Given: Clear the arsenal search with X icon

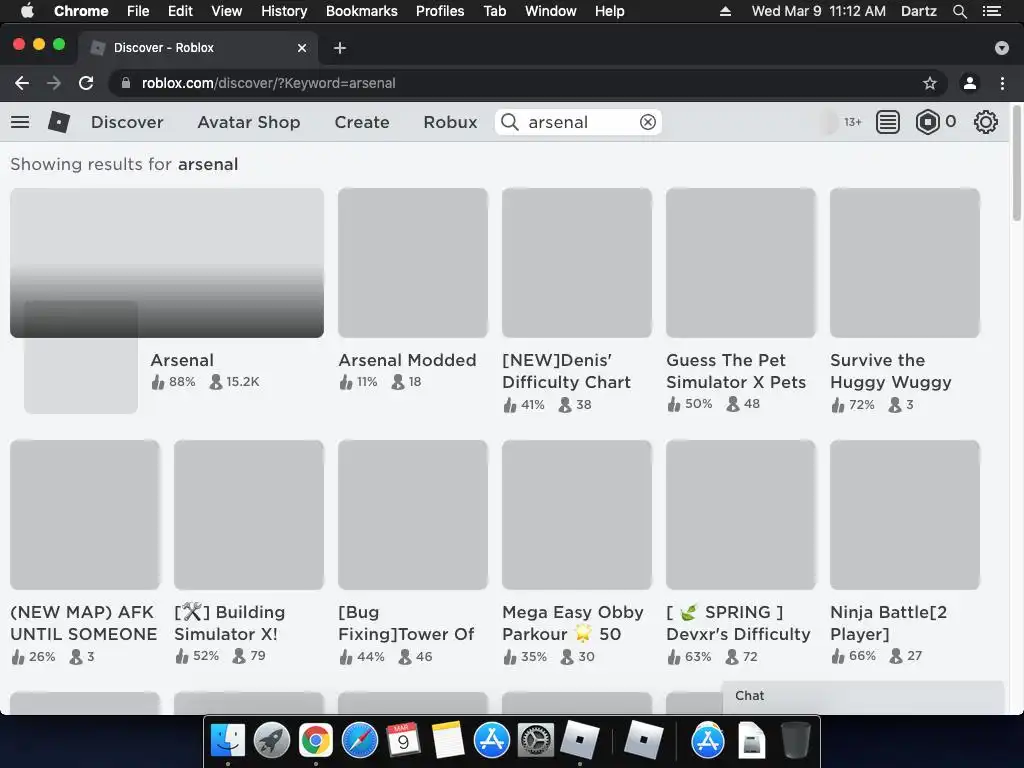Looking at the screenshot, I should tap(647, 122).
